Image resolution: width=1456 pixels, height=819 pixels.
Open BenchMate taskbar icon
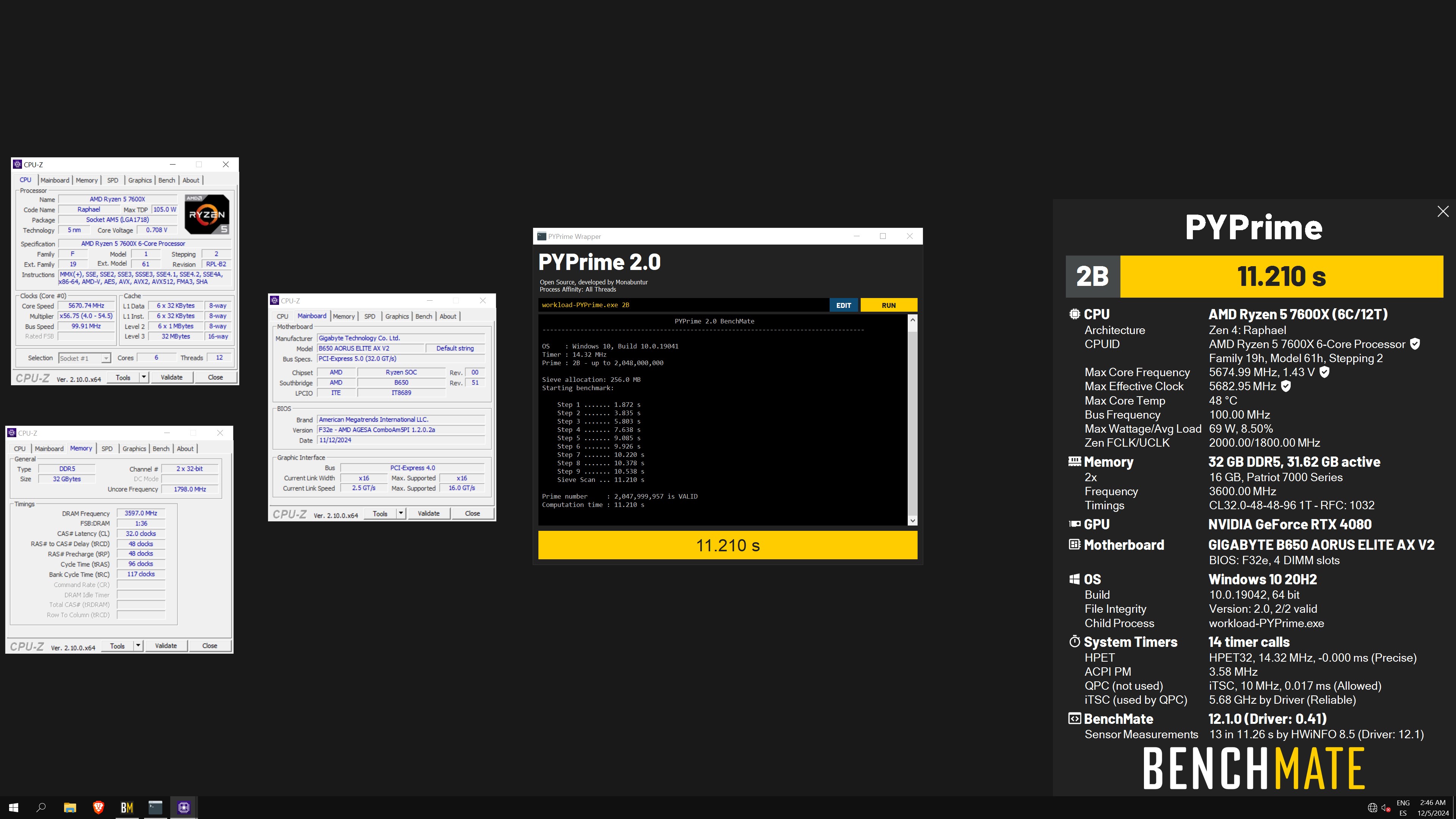(x=127, y=808)
